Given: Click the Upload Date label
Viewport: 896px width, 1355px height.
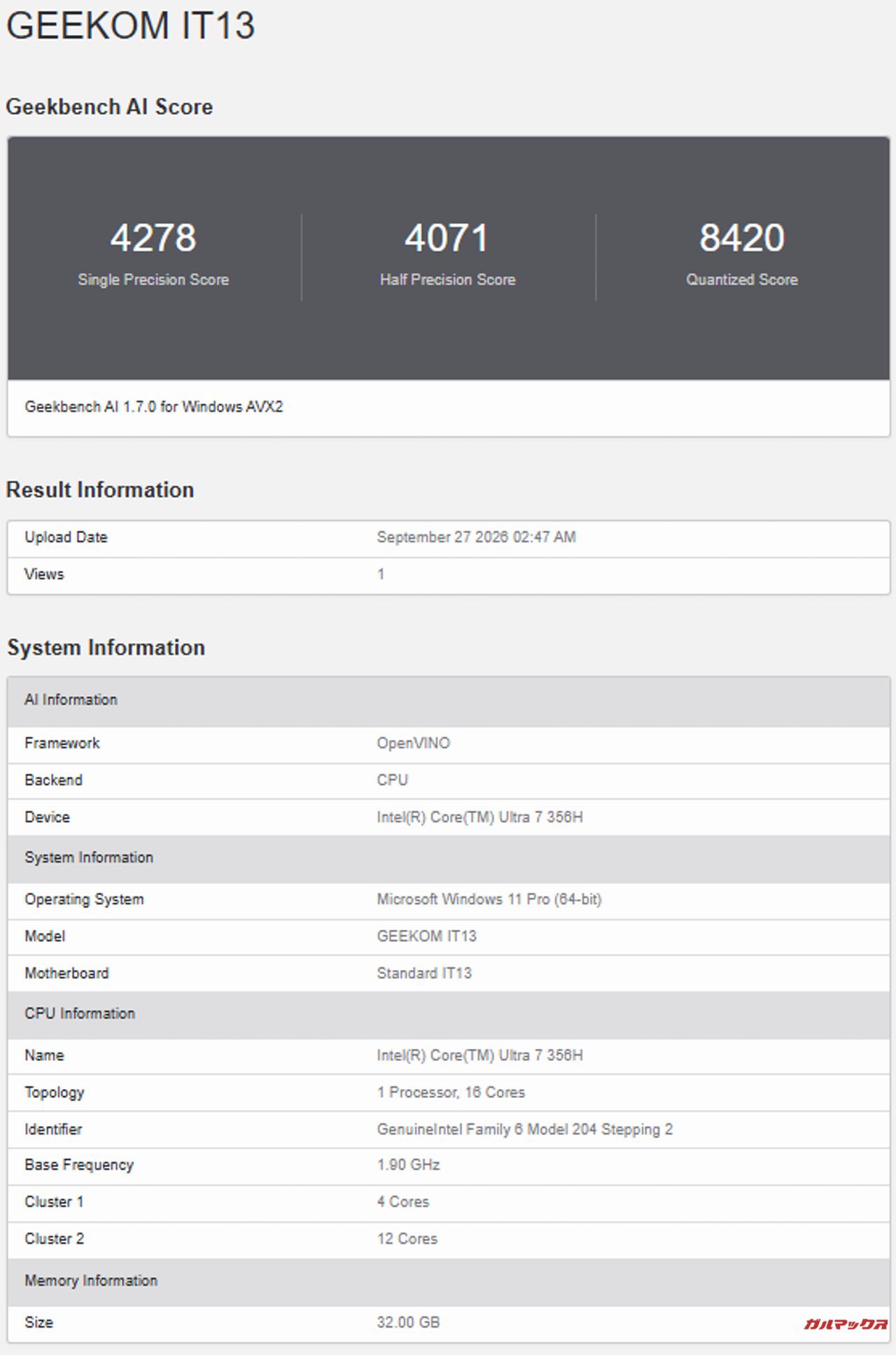Looking at the screenshot, I should pos(66,537).
